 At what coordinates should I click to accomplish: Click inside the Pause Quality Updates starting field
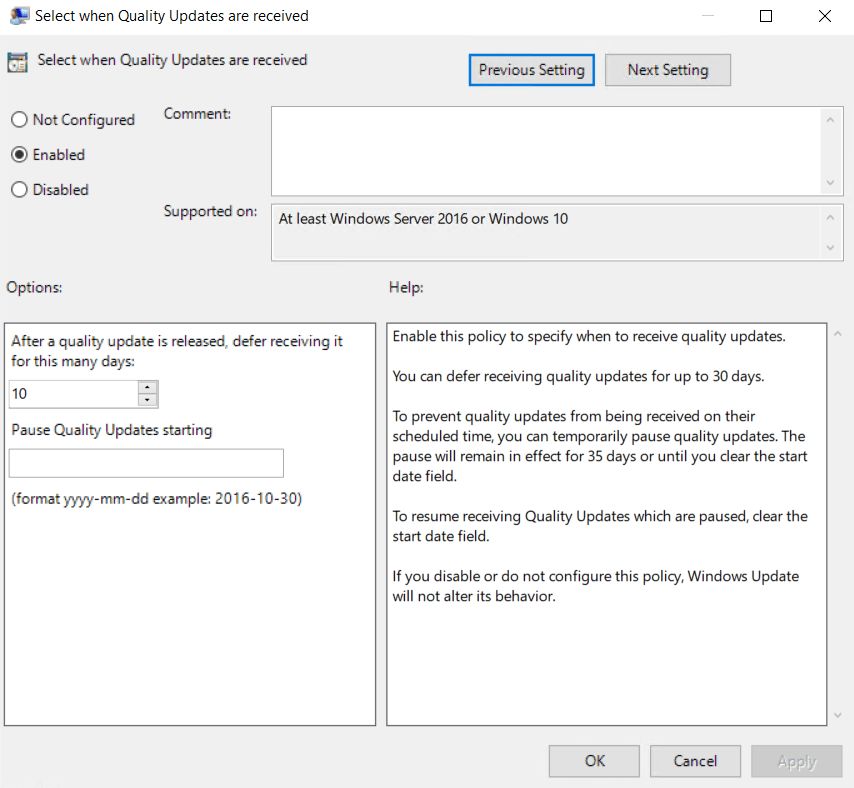[145, 463]
